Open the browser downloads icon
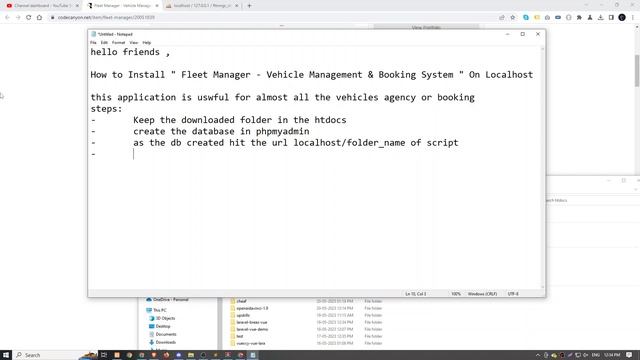 point(600,18)
